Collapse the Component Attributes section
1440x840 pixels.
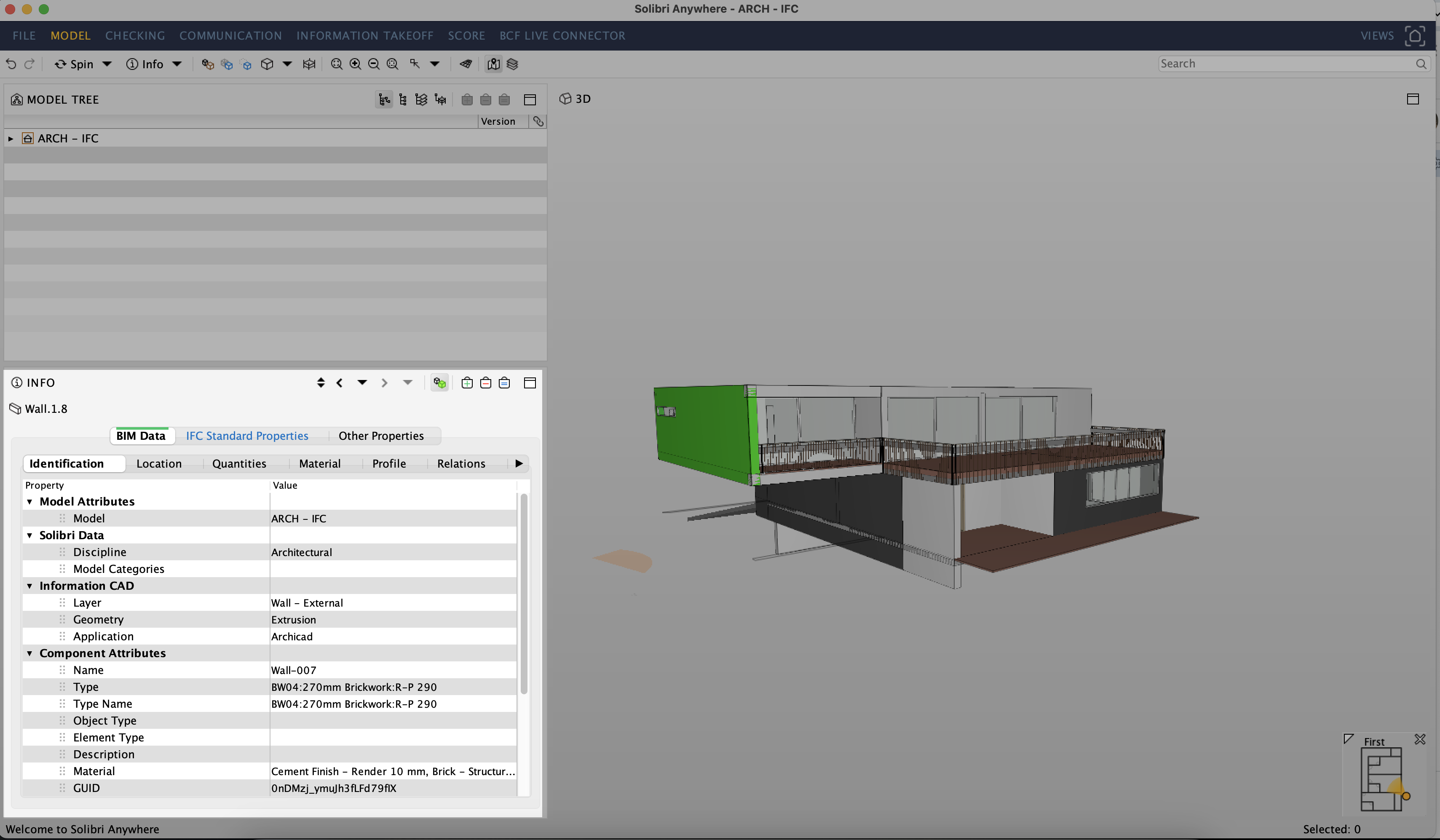[x=30, y=653]
